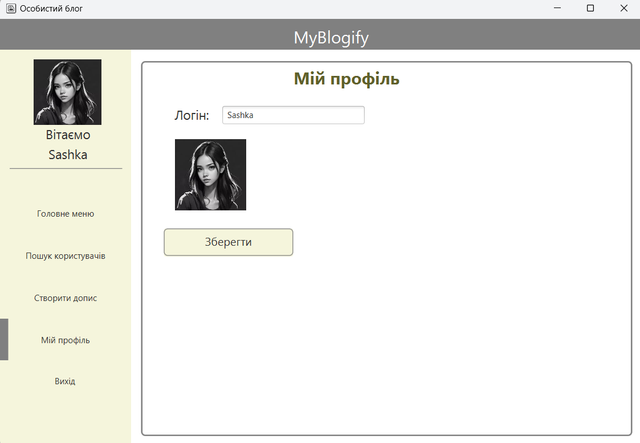This screenshot has height=443, width=640.
Task: Open the Головне меню sidebar item
Action: click(x=65, y=214)
